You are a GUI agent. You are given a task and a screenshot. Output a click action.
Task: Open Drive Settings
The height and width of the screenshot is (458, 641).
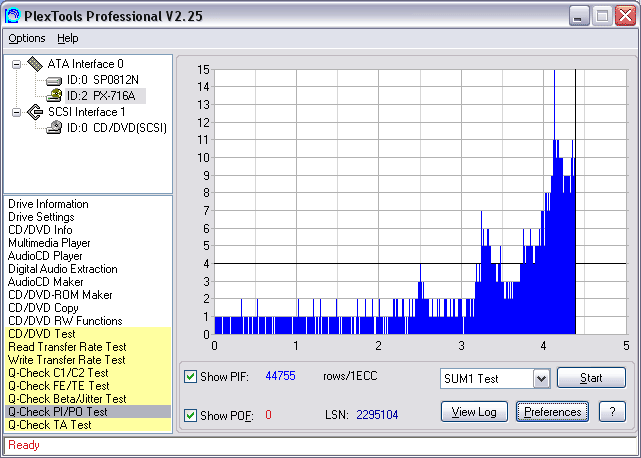coord(41,217)
